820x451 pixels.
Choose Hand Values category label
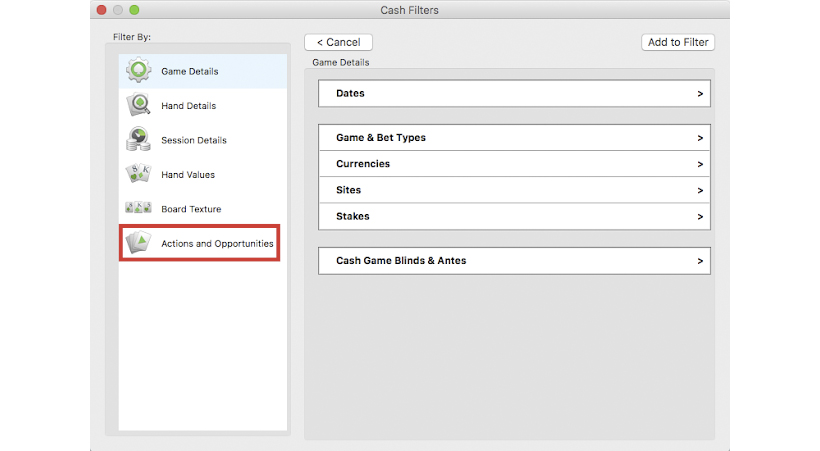pyautogui.click(x=188, y=175)
